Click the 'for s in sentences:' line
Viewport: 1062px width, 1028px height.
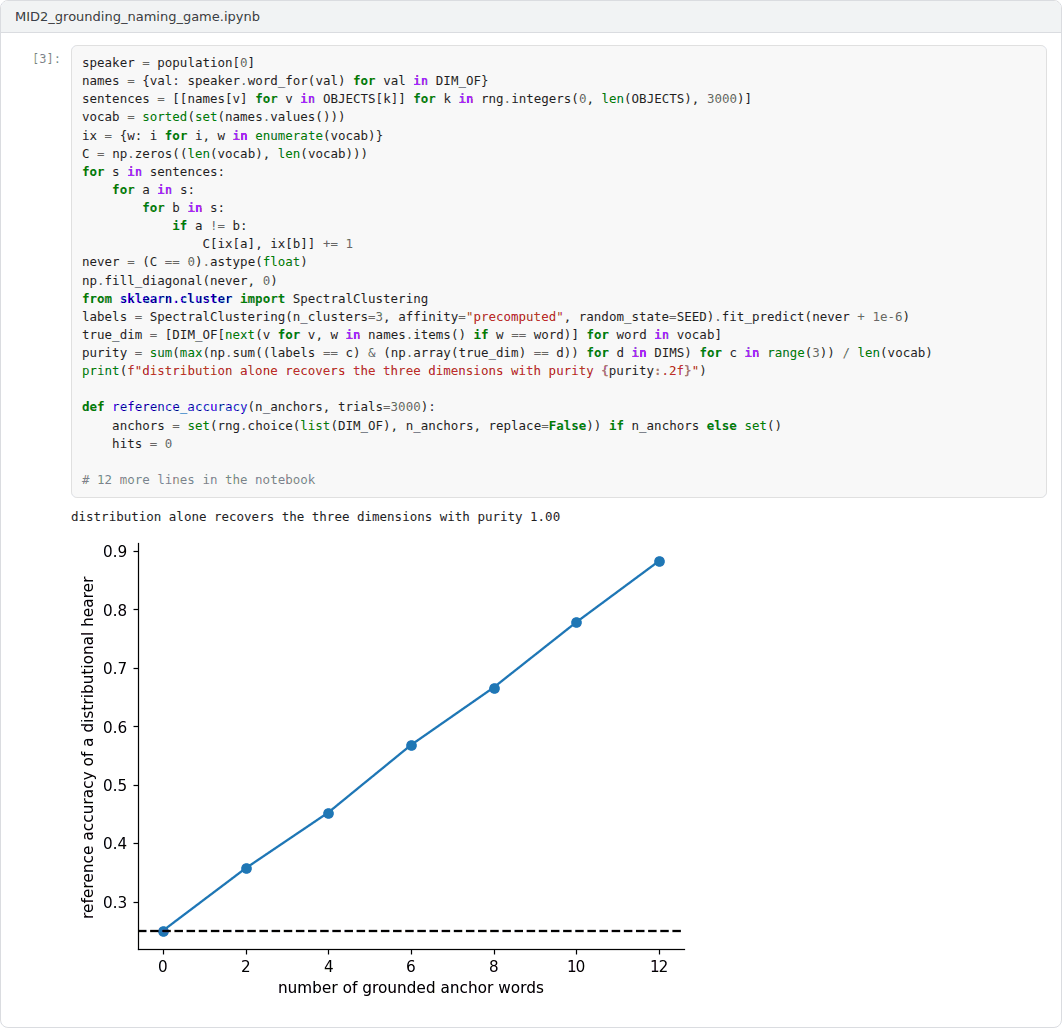pyautogui.click(x=153, y=171)
